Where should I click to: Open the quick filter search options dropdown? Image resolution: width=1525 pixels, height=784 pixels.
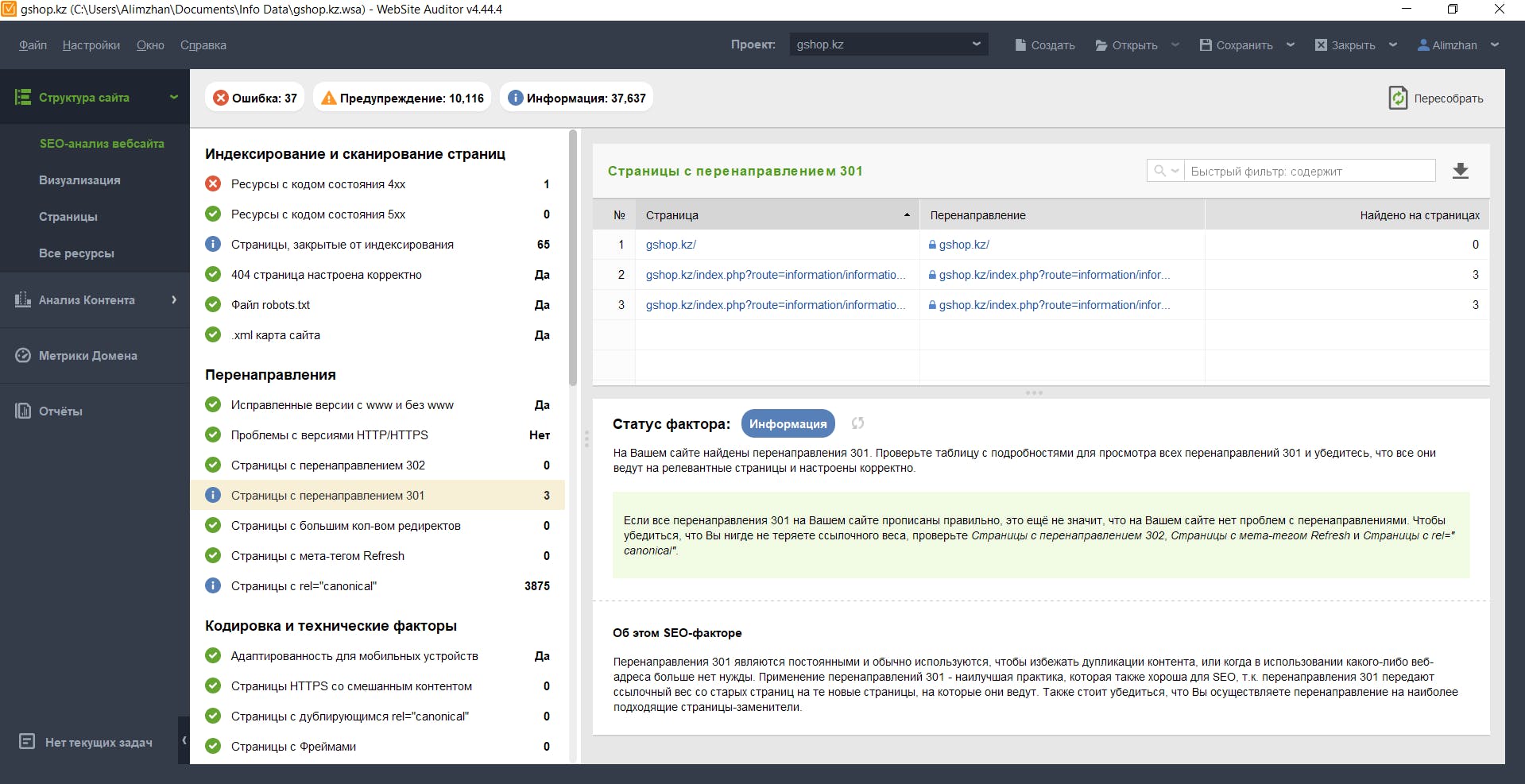click(1166, 171)
